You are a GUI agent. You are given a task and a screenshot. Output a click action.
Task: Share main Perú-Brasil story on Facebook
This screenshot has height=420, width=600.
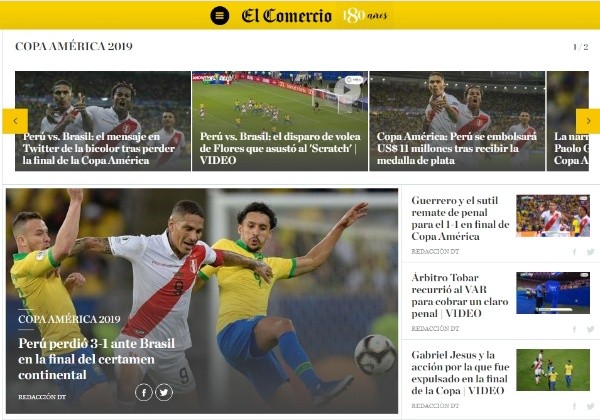pyautogui.click(x=144, y=392)
